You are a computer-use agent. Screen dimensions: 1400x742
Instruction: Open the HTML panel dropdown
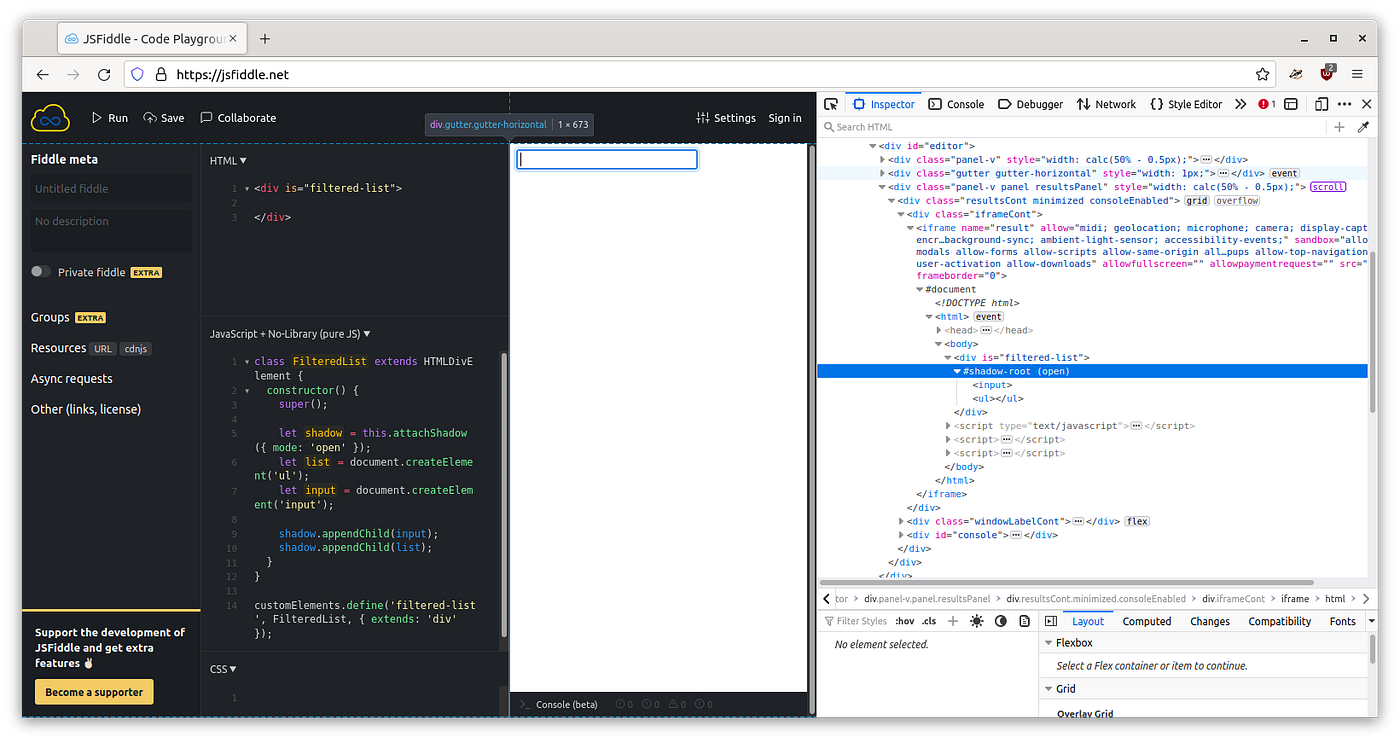point(228,160)
